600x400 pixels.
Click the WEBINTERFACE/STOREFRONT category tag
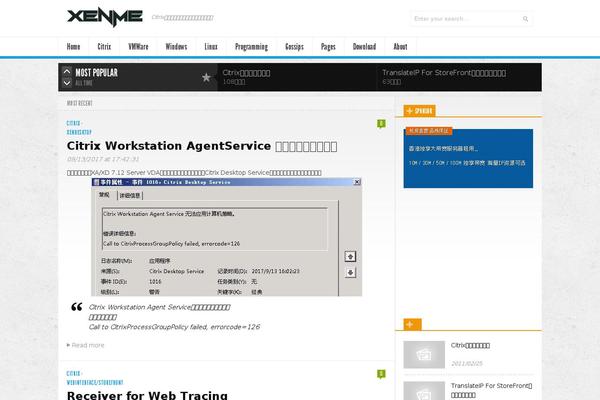click(x=95, y=383)
